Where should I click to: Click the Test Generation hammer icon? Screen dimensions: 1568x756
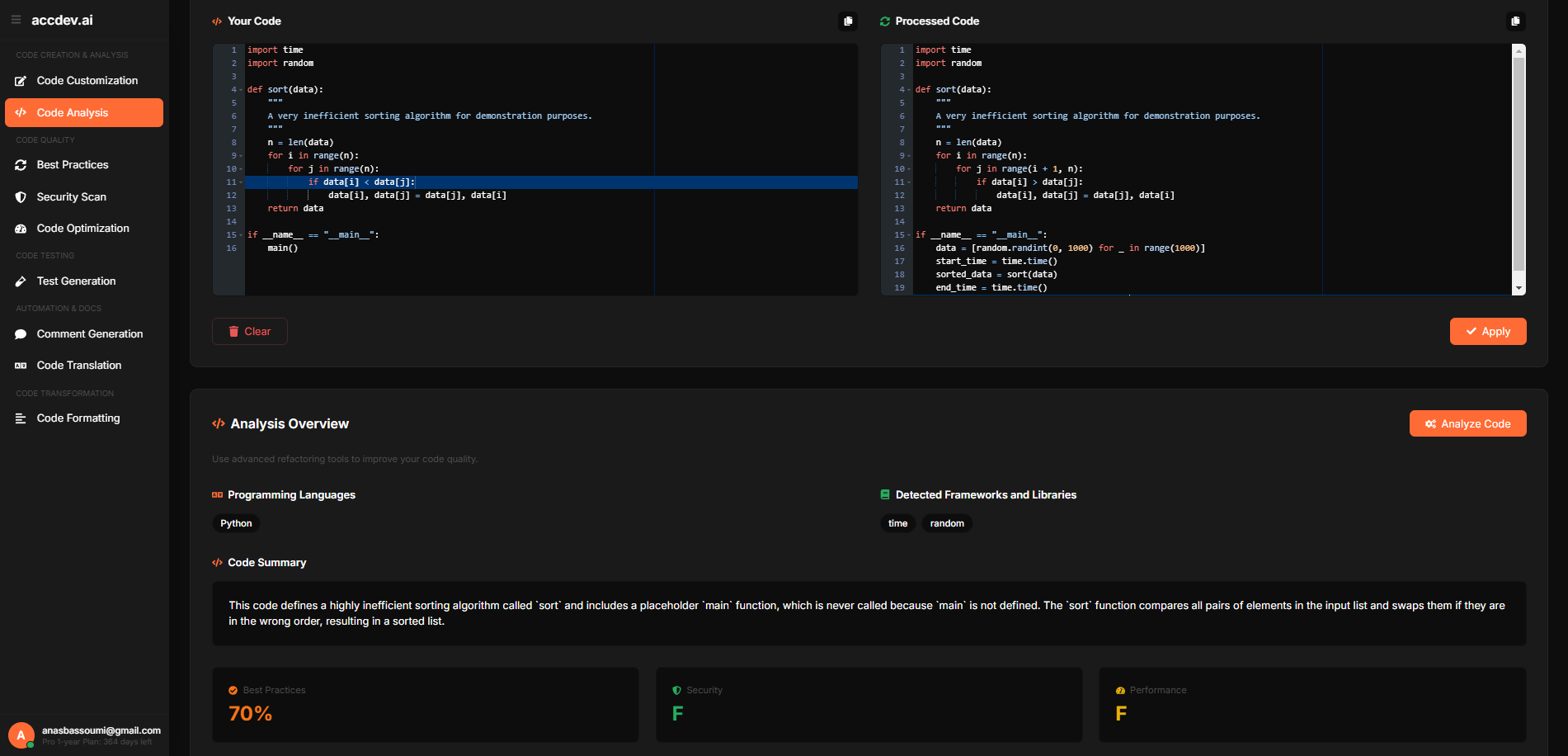(21, 281)
